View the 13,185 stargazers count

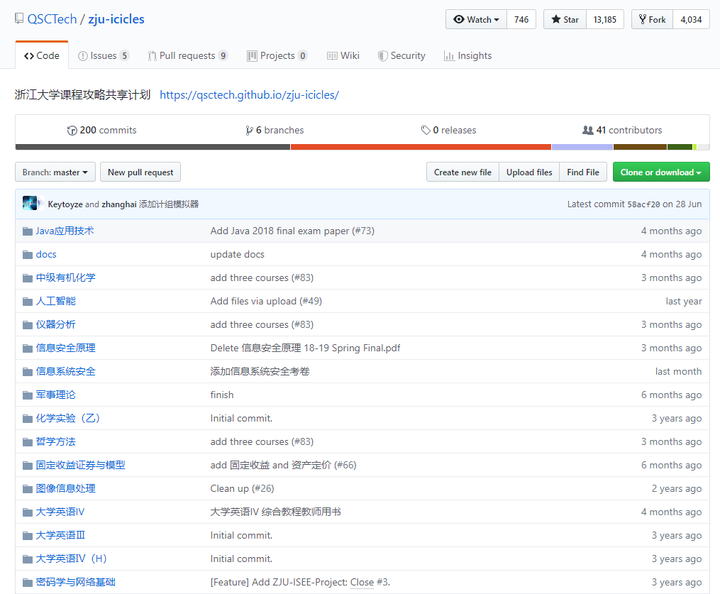click(x=605, y=19)
